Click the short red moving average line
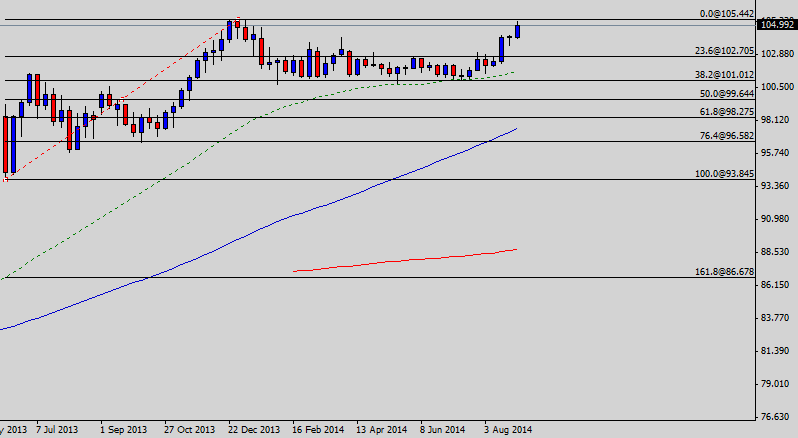This screenshot has width=798, height=438. coord(400,262)
